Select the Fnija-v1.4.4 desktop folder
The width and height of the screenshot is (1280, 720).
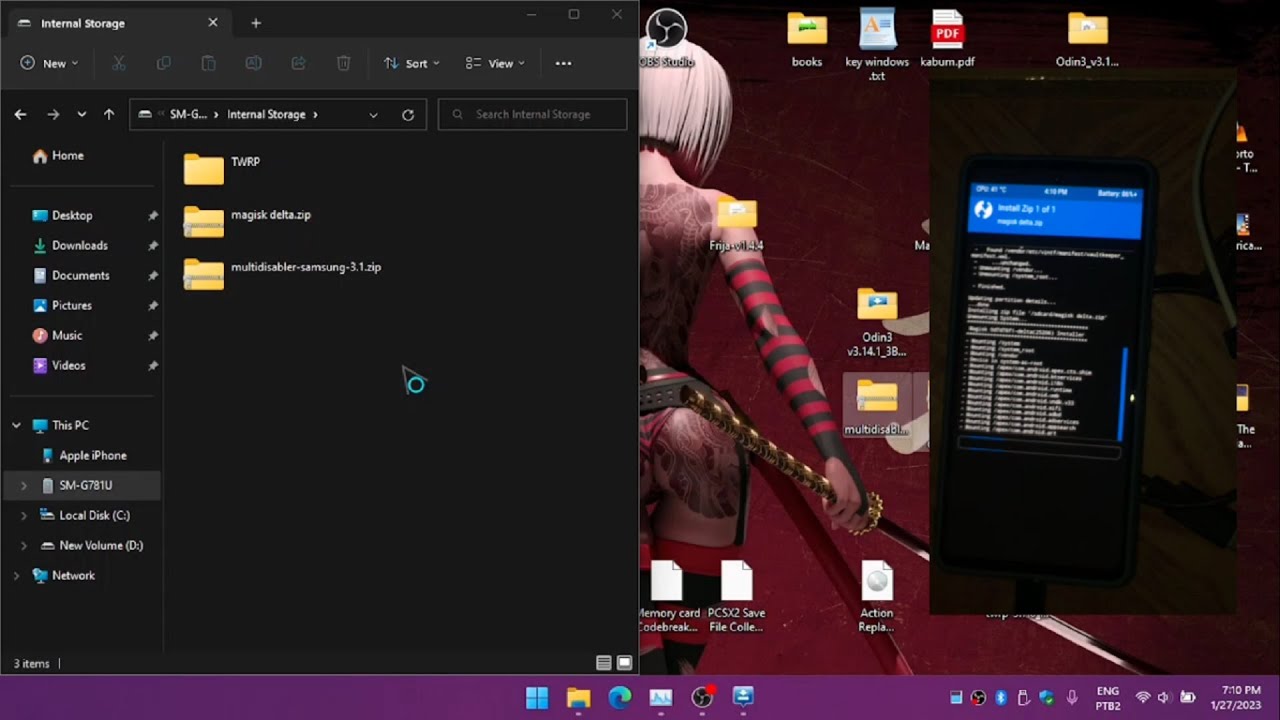pyautogui.click(x=737, y=224)
